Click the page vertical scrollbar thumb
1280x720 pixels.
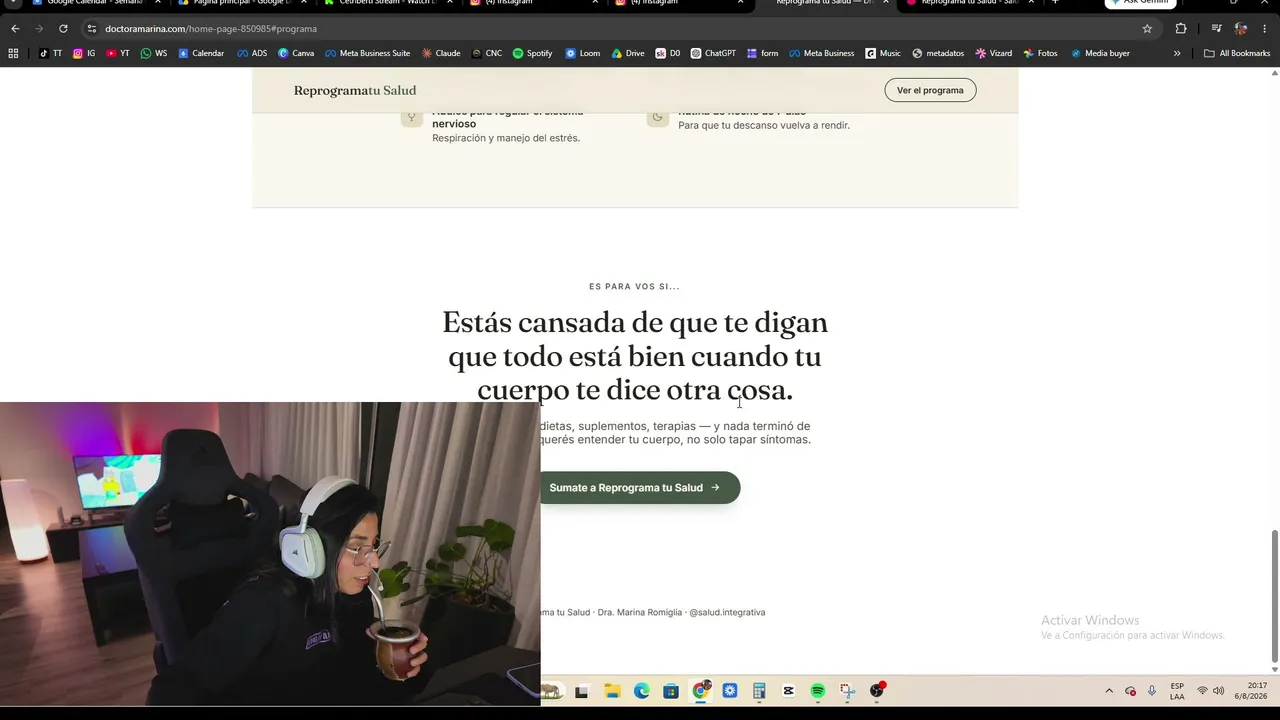1274,597
